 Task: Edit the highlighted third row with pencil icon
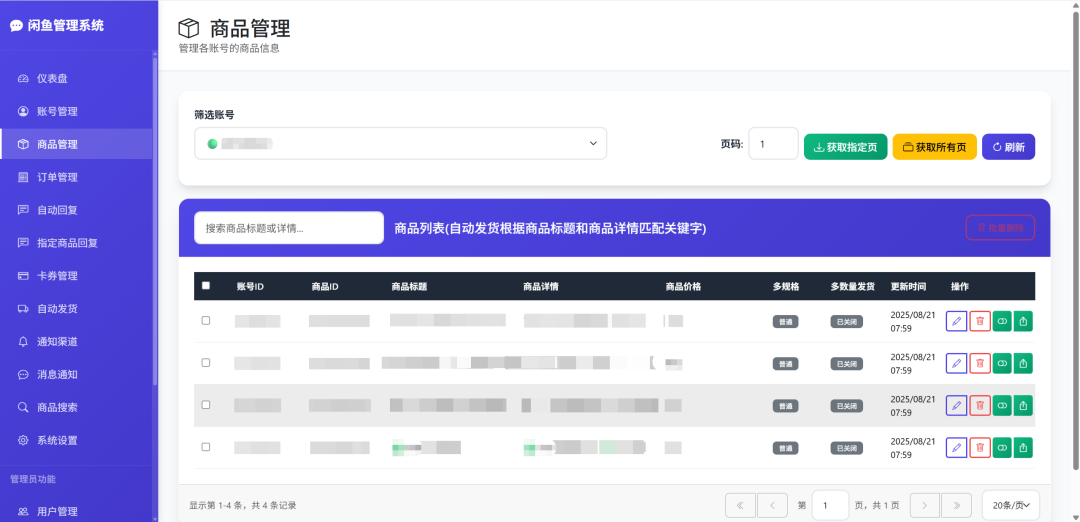tap(956, 406)
